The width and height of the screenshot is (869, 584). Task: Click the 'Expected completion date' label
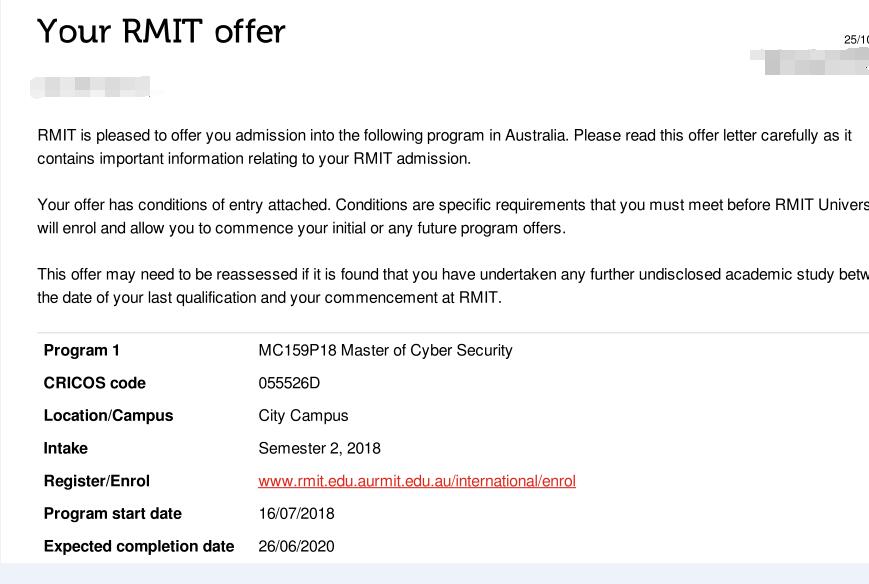(139, 546)
